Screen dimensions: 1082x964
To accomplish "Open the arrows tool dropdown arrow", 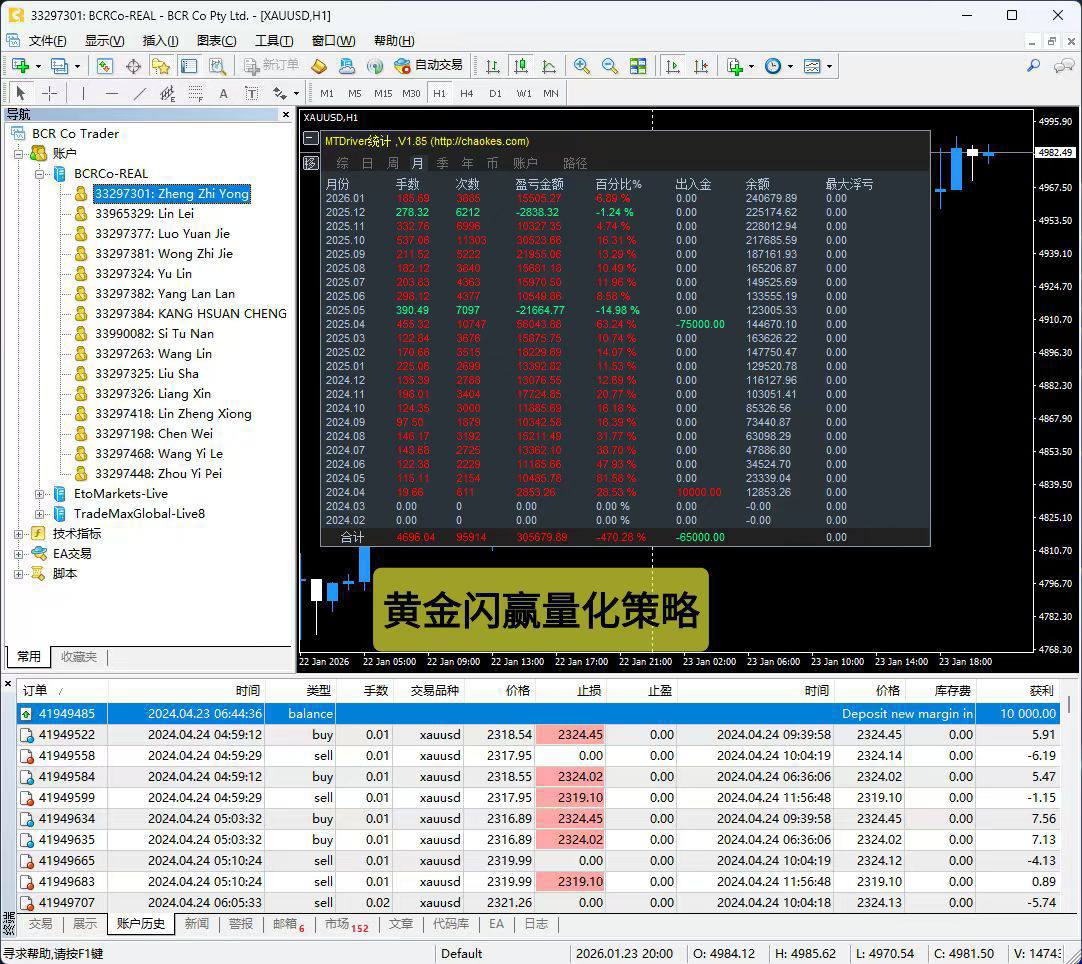I will click(x=297, y=93).
